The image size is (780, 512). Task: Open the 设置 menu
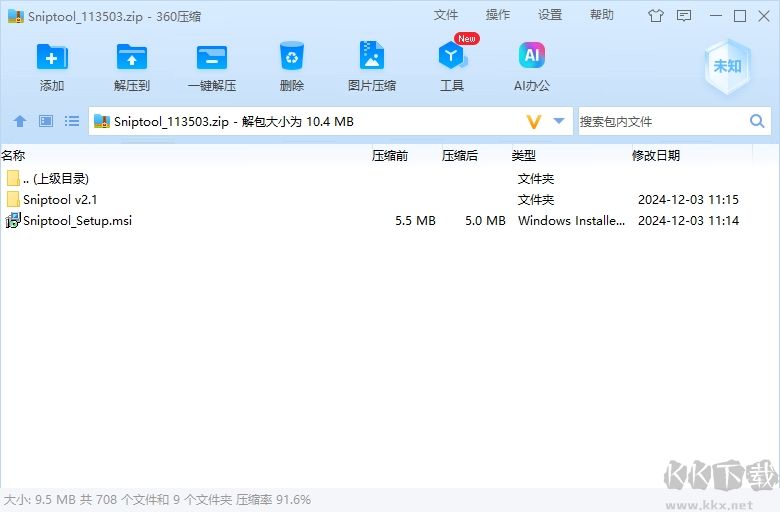(x=550, y=15)
